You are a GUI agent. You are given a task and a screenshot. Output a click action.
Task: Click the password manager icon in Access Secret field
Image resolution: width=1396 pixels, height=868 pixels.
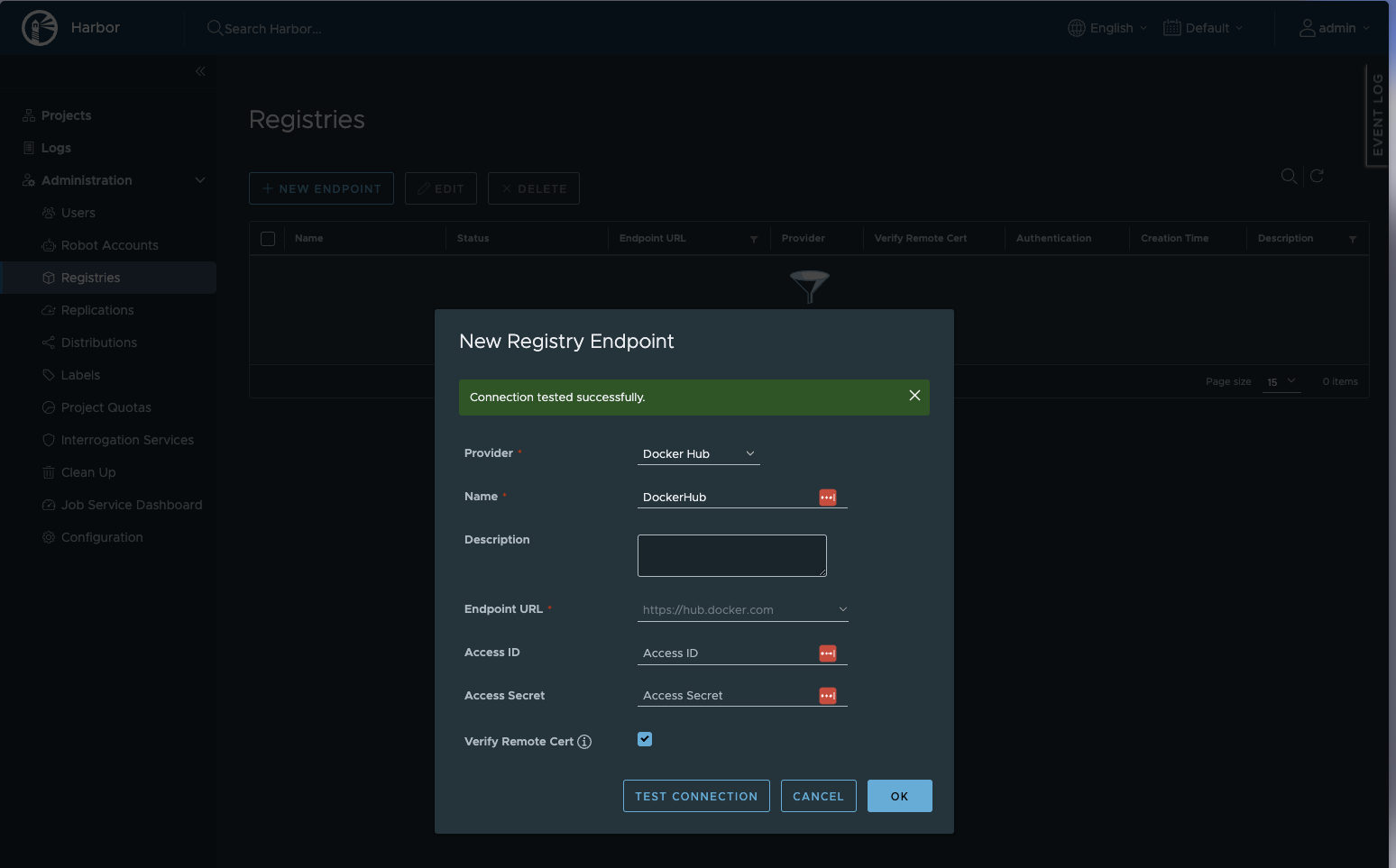click(x=828, y=696)
